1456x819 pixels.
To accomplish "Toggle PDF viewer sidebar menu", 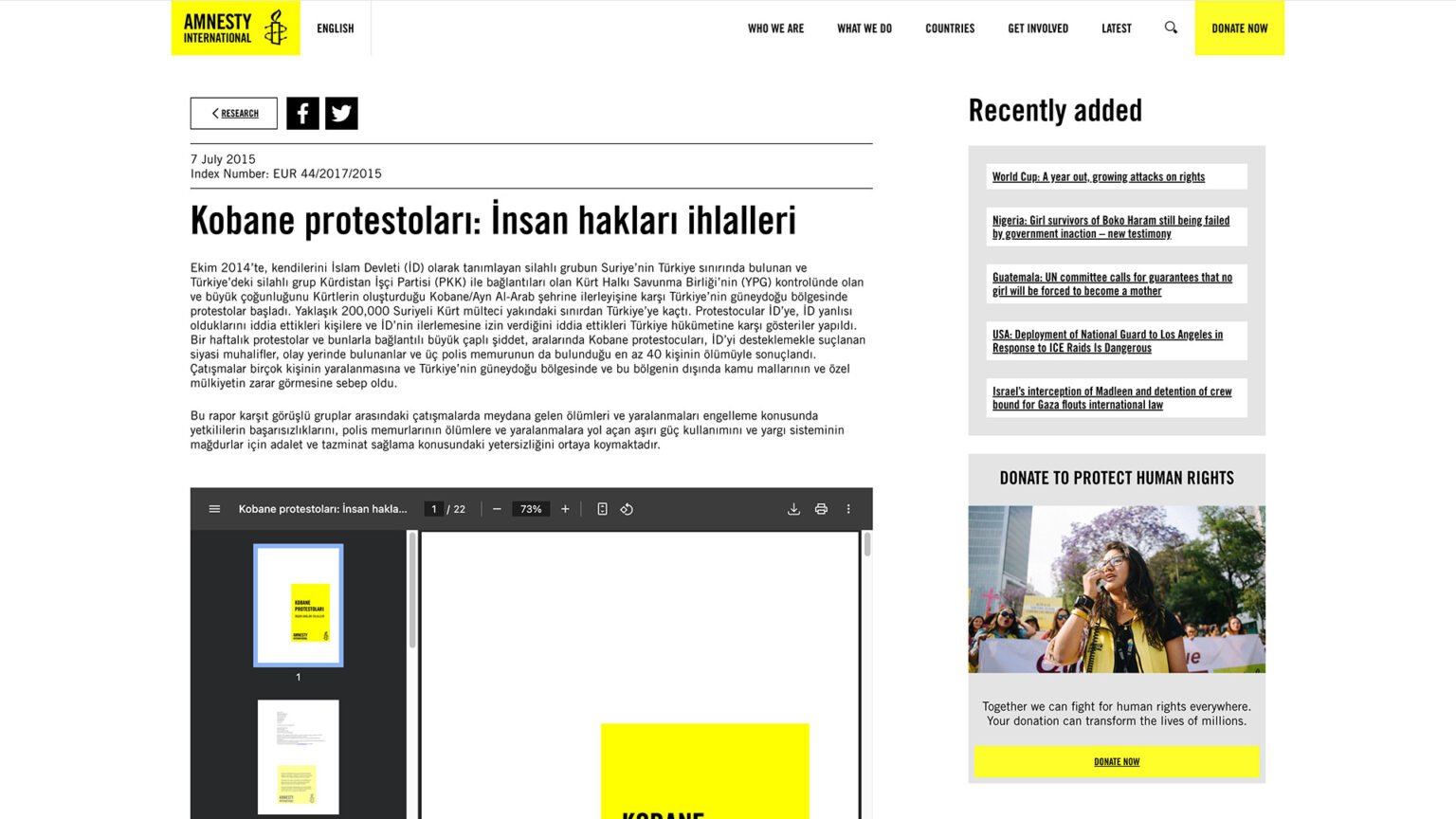I will point(214,509).
